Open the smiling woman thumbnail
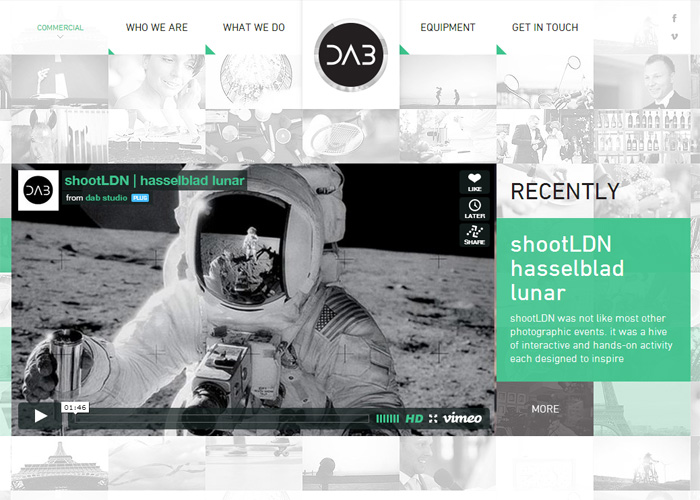This screenshot has width=700, height=500. [157, 81]
